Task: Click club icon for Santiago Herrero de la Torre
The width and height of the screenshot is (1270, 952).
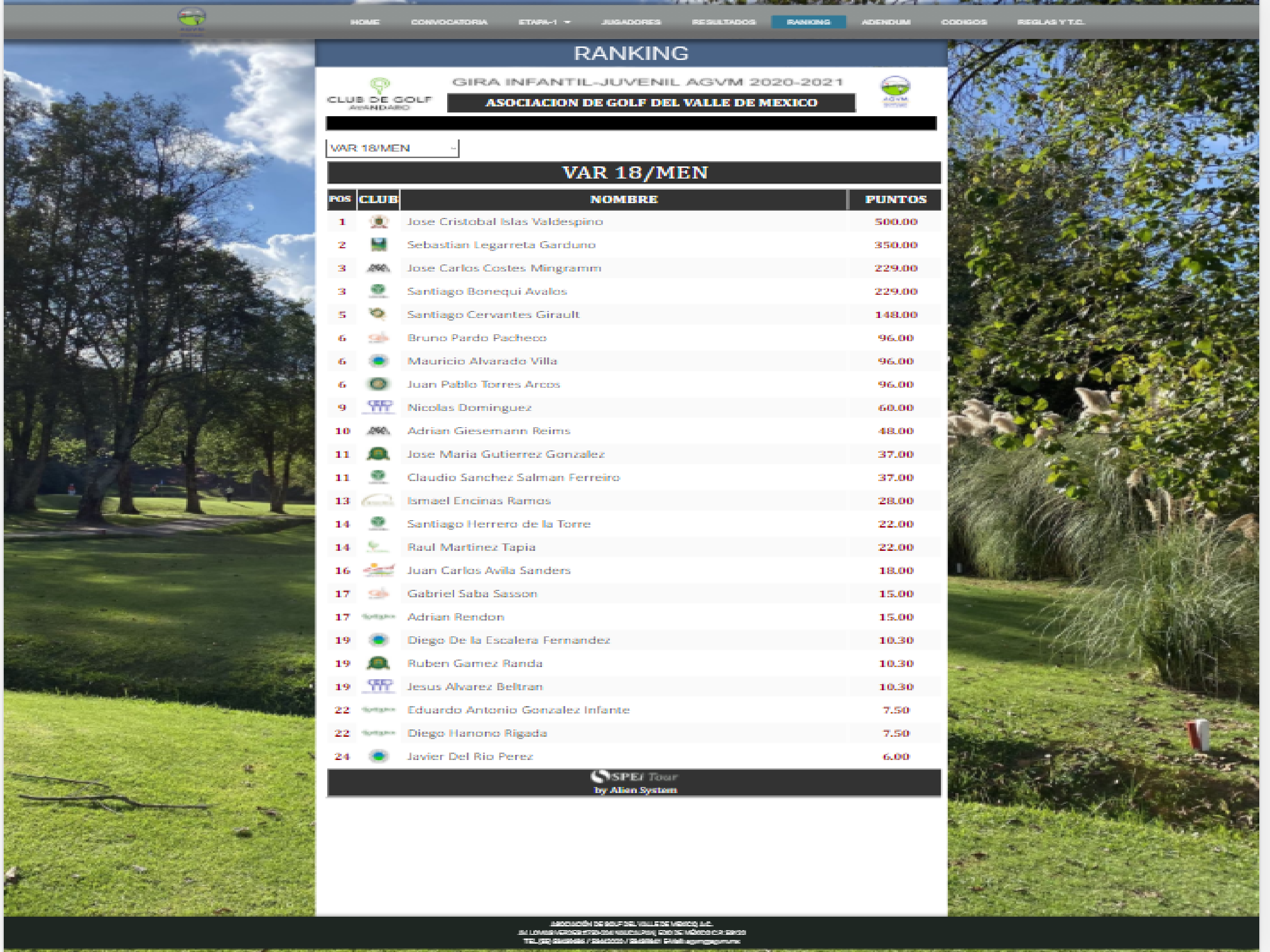Action: point(378,524)
